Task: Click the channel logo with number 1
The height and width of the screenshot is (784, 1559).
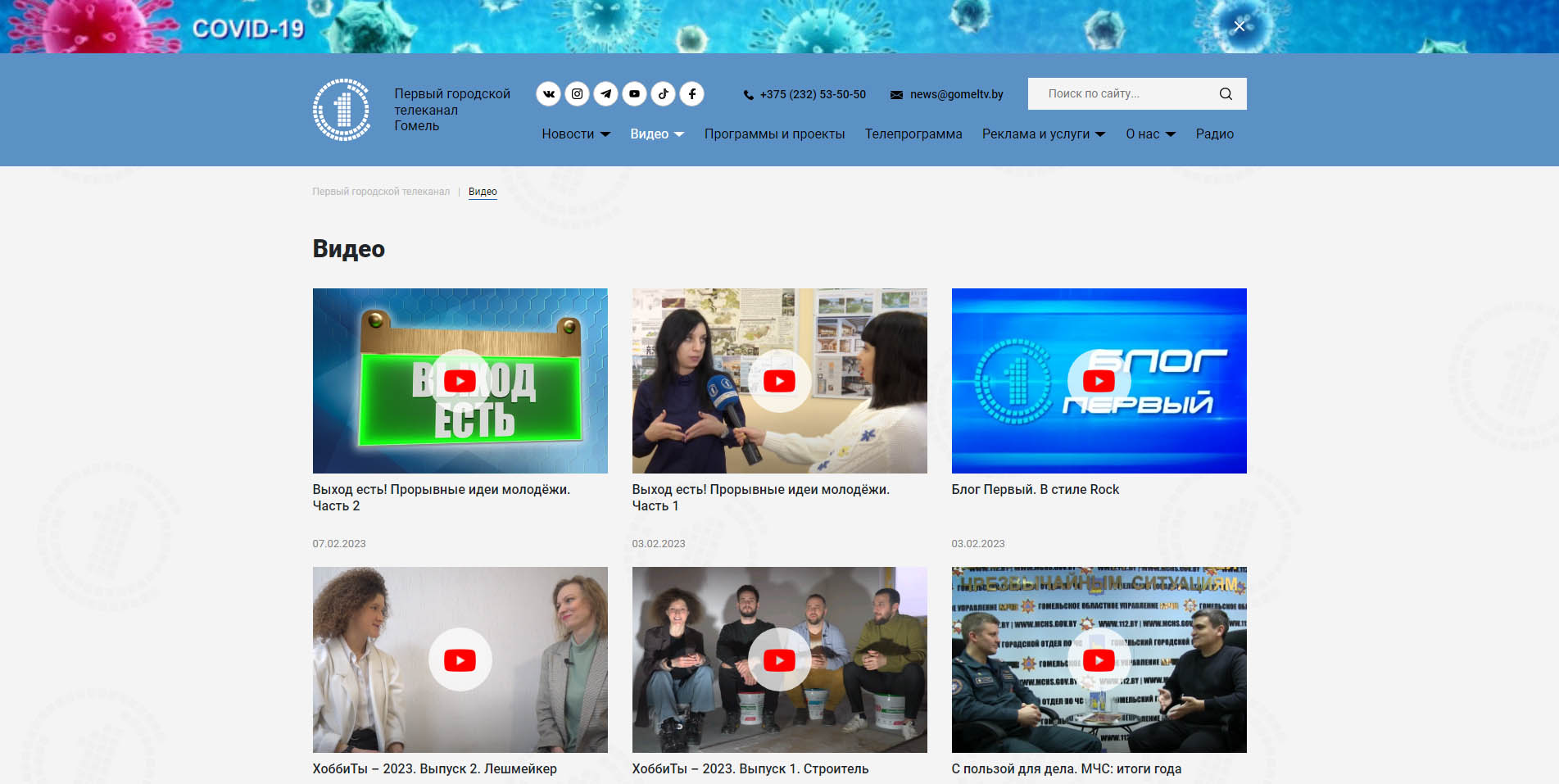Action: point(342,110)
